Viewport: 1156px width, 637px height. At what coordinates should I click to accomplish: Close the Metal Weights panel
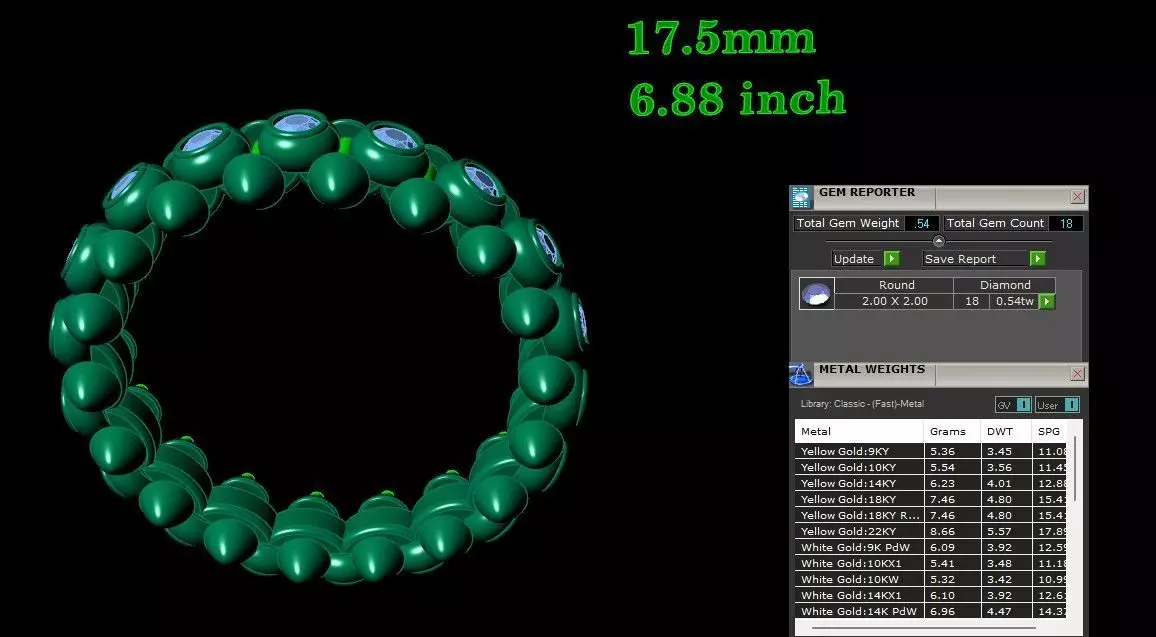1078,374
